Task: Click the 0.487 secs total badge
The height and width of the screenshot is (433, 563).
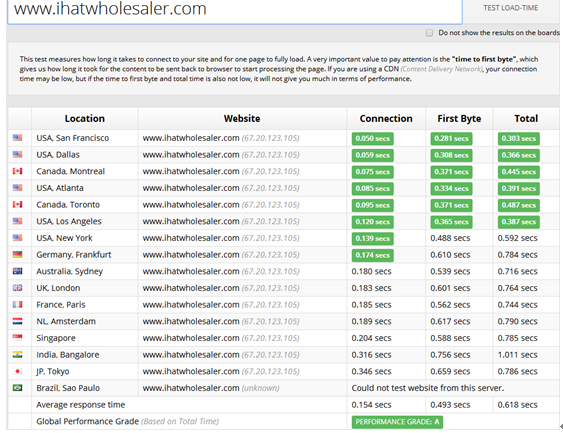Action: (518, 205)
